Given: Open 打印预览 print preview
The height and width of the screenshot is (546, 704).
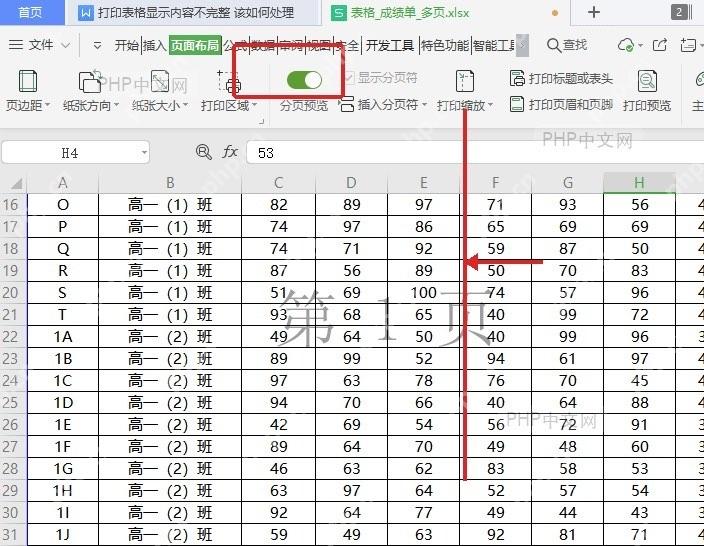Looking at the screenshot, I should [x=647, y=91].
